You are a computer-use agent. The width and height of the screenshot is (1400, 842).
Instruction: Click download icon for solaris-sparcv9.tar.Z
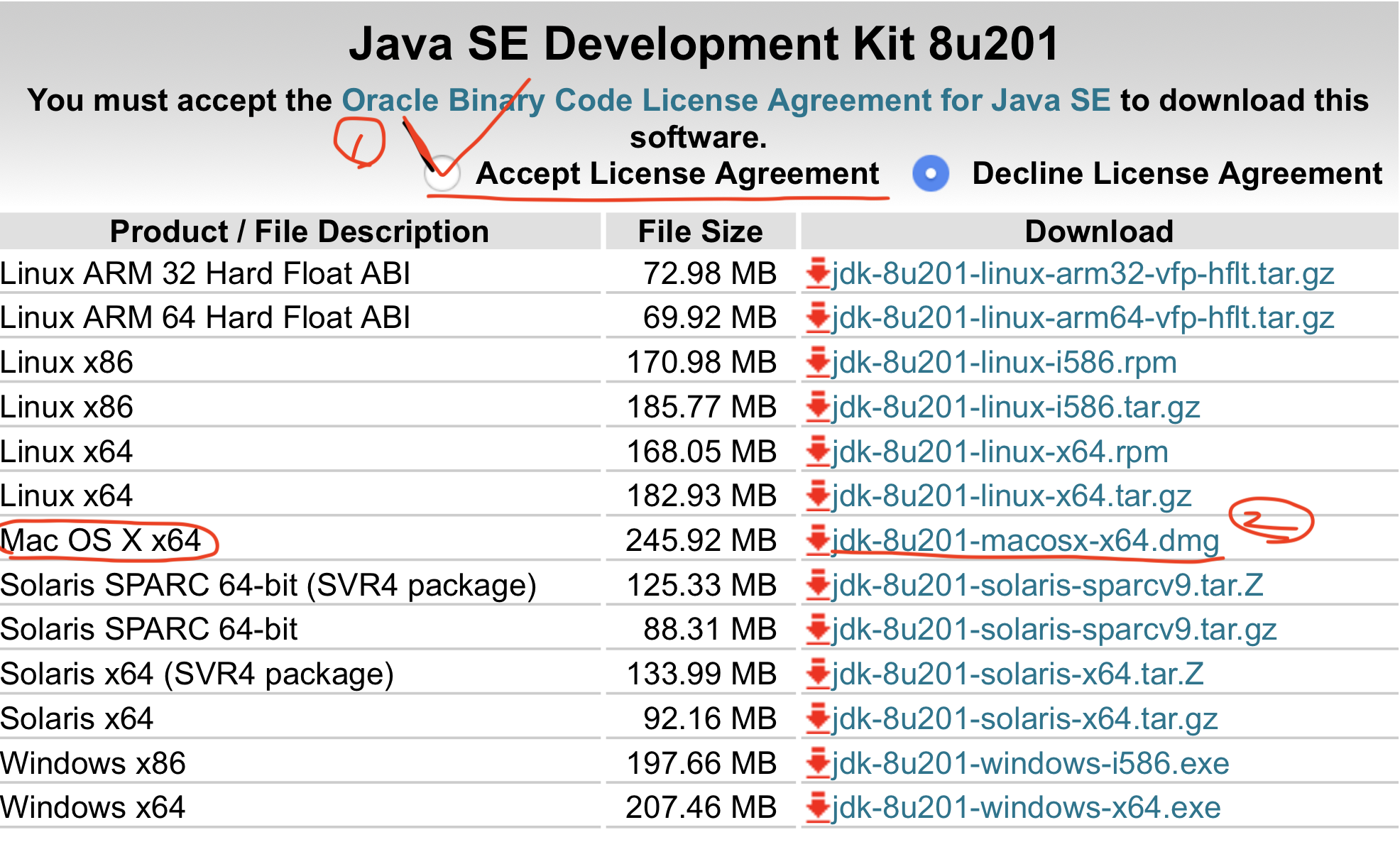point(818,585)
